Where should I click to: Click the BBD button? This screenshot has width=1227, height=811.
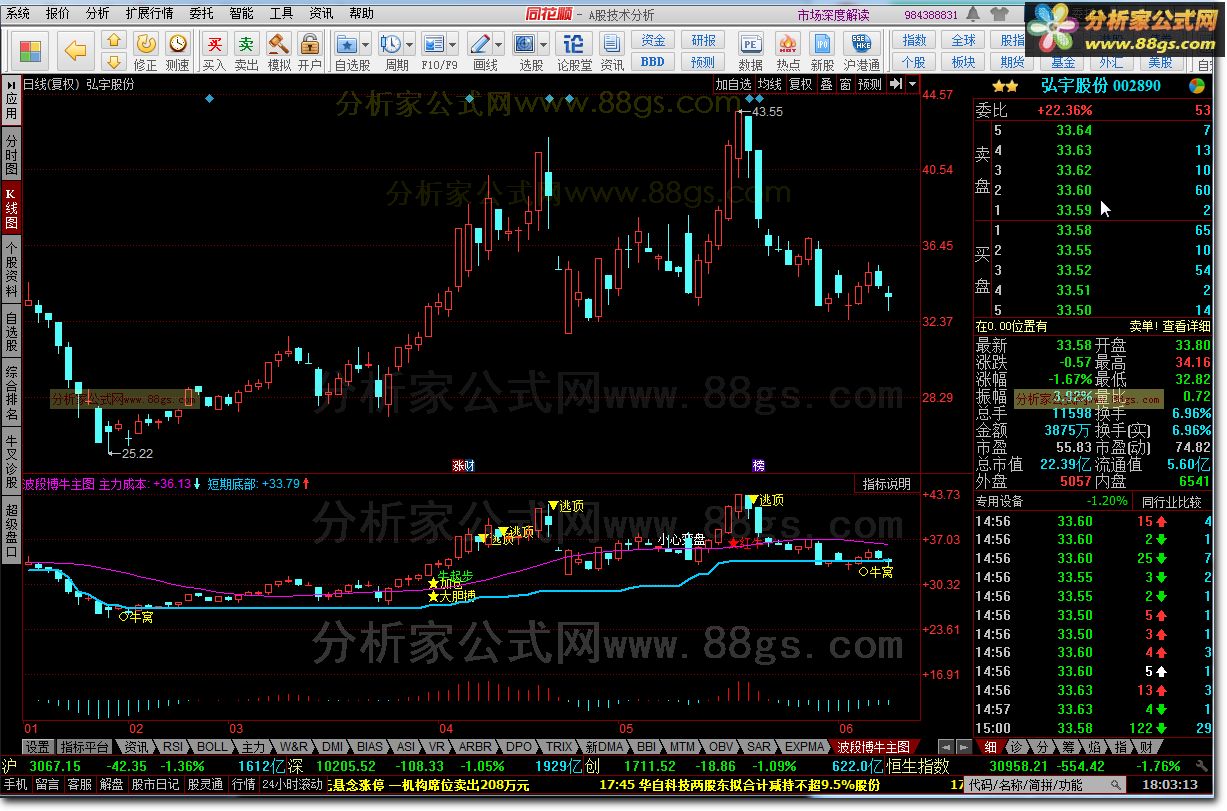click(653, 62)
